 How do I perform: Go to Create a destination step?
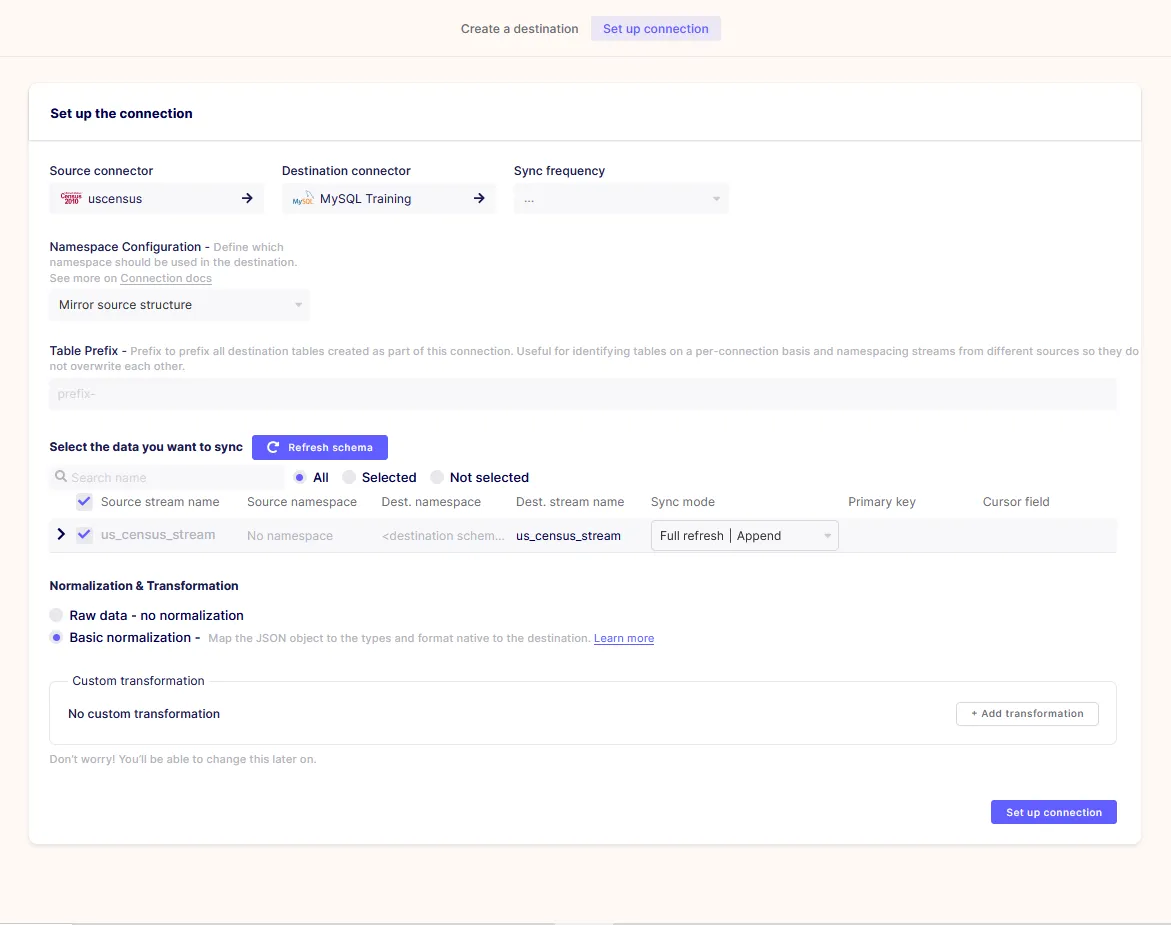(519, 28)
